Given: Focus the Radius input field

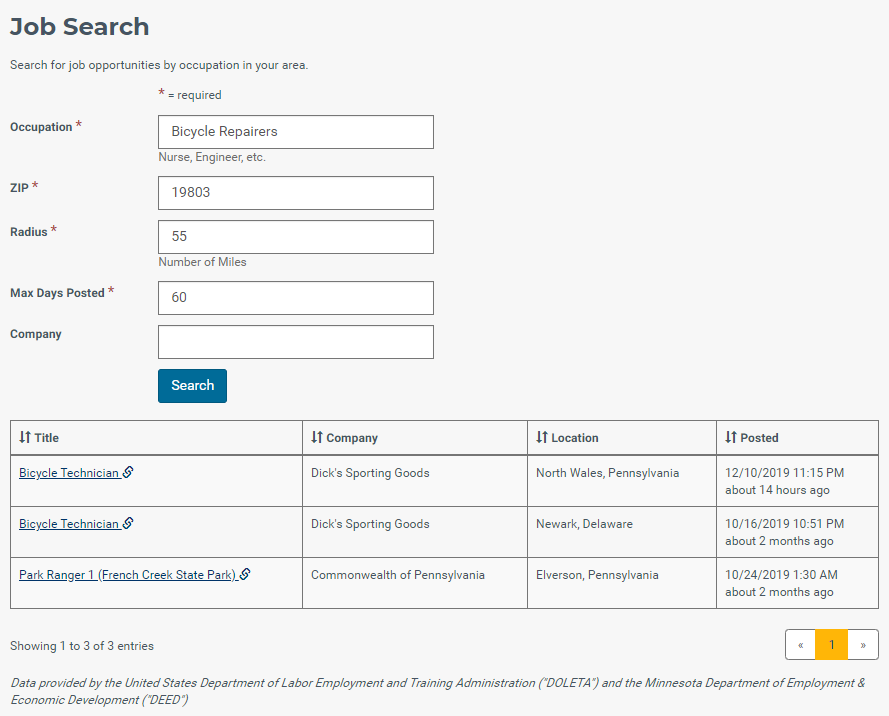Looking at the screenshot, I should (296, 237).
